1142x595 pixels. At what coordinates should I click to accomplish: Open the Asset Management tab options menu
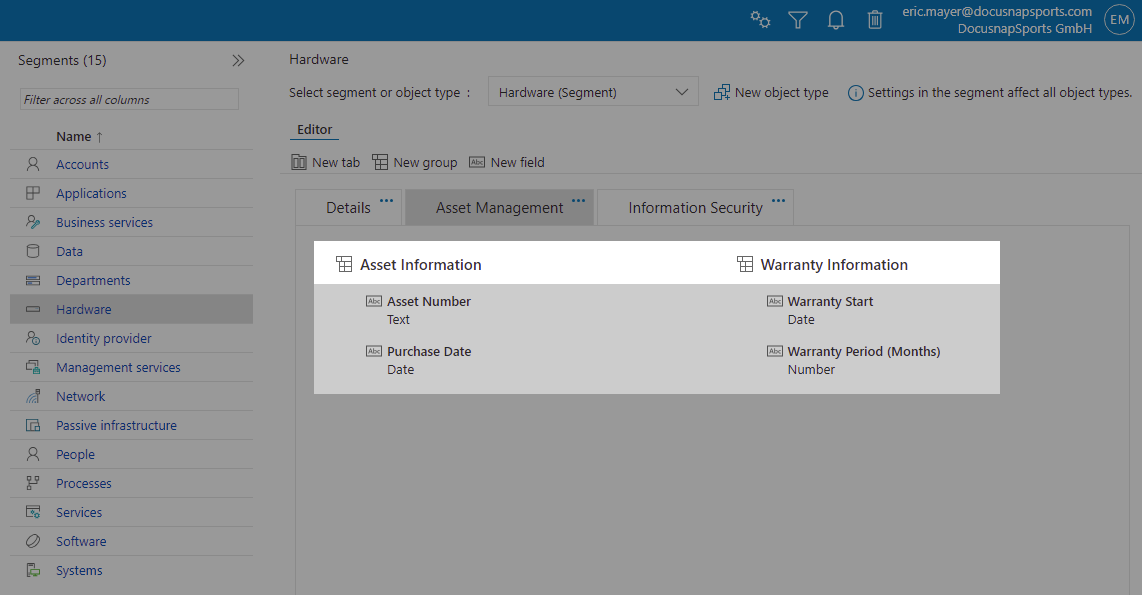pyautogui.click(x=578, y=200)
